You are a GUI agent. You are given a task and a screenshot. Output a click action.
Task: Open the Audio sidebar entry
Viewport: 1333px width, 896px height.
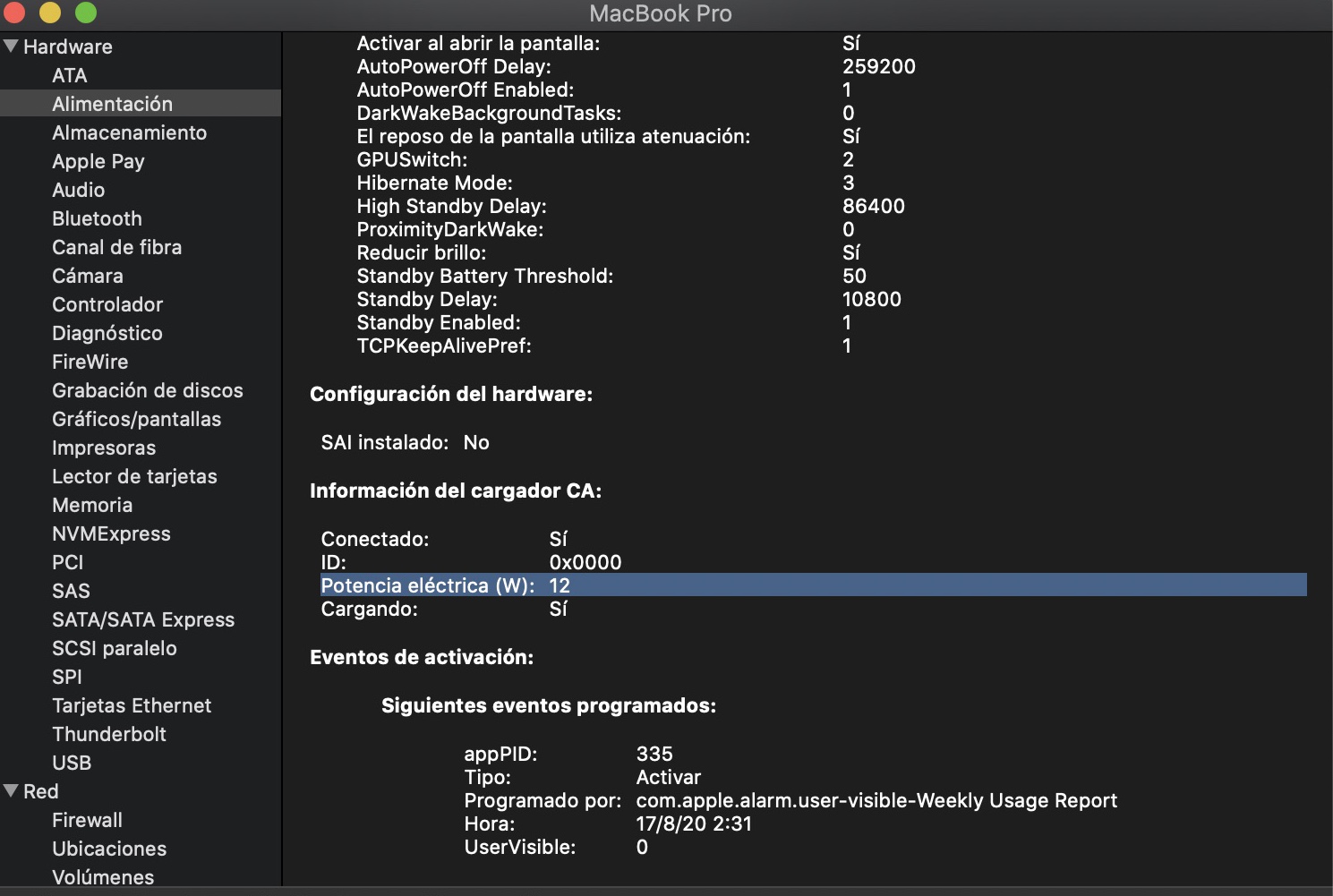(x=79, y=190)
